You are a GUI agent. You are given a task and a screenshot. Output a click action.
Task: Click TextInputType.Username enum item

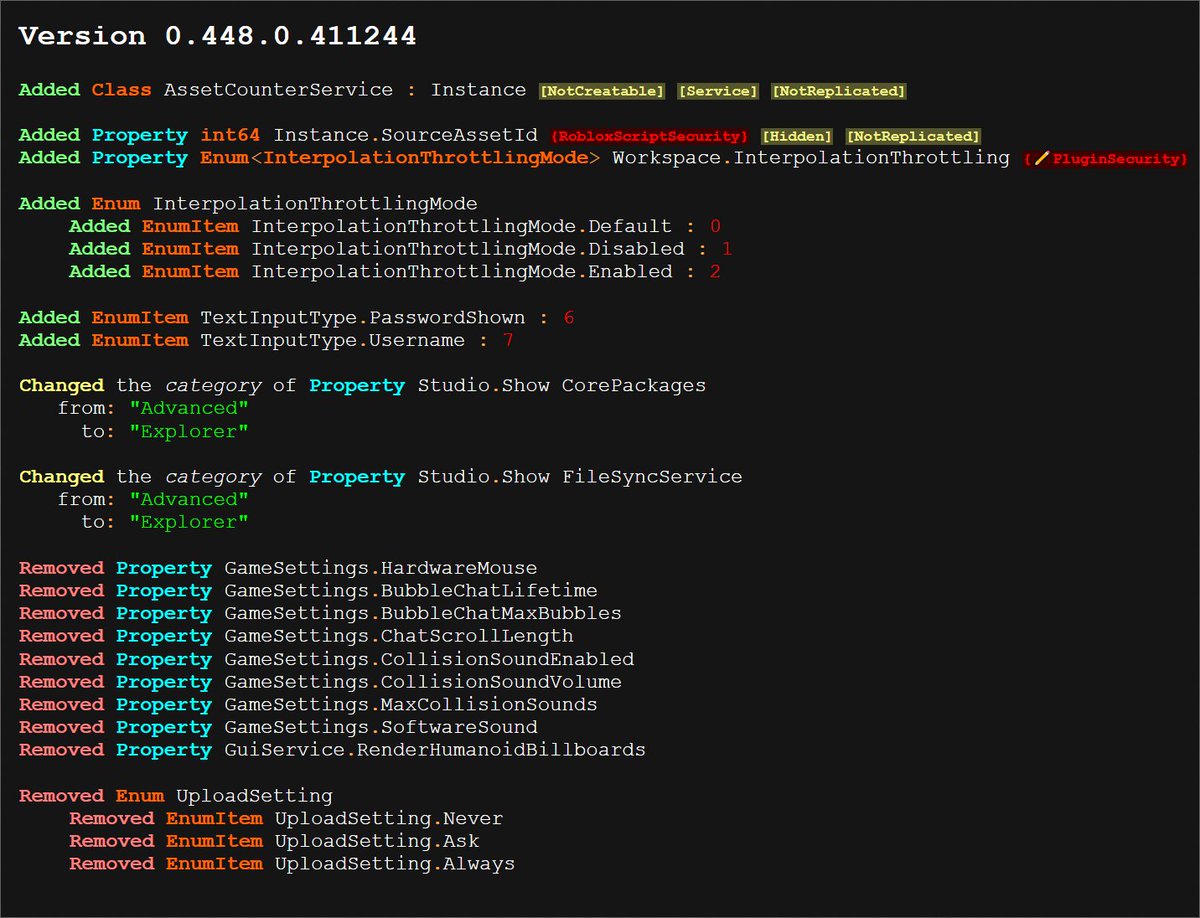(333, 340)
